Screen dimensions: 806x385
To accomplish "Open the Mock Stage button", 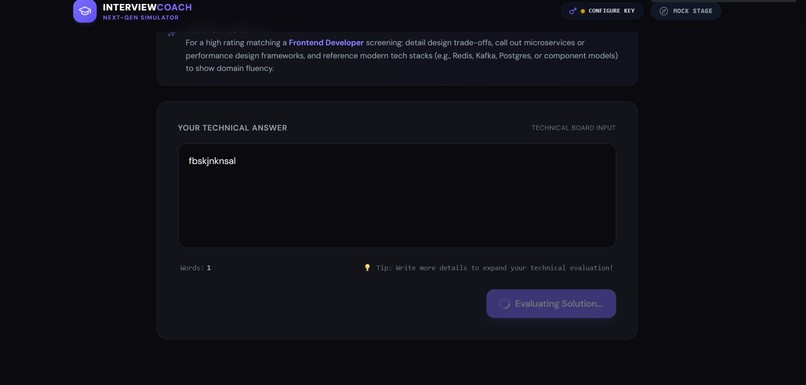I will [x=686, y=11].
